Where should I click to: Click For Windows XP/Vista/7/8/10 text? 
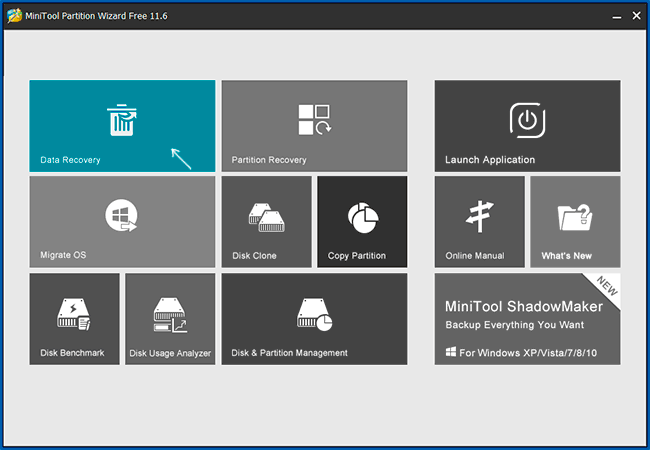(528, 353)
